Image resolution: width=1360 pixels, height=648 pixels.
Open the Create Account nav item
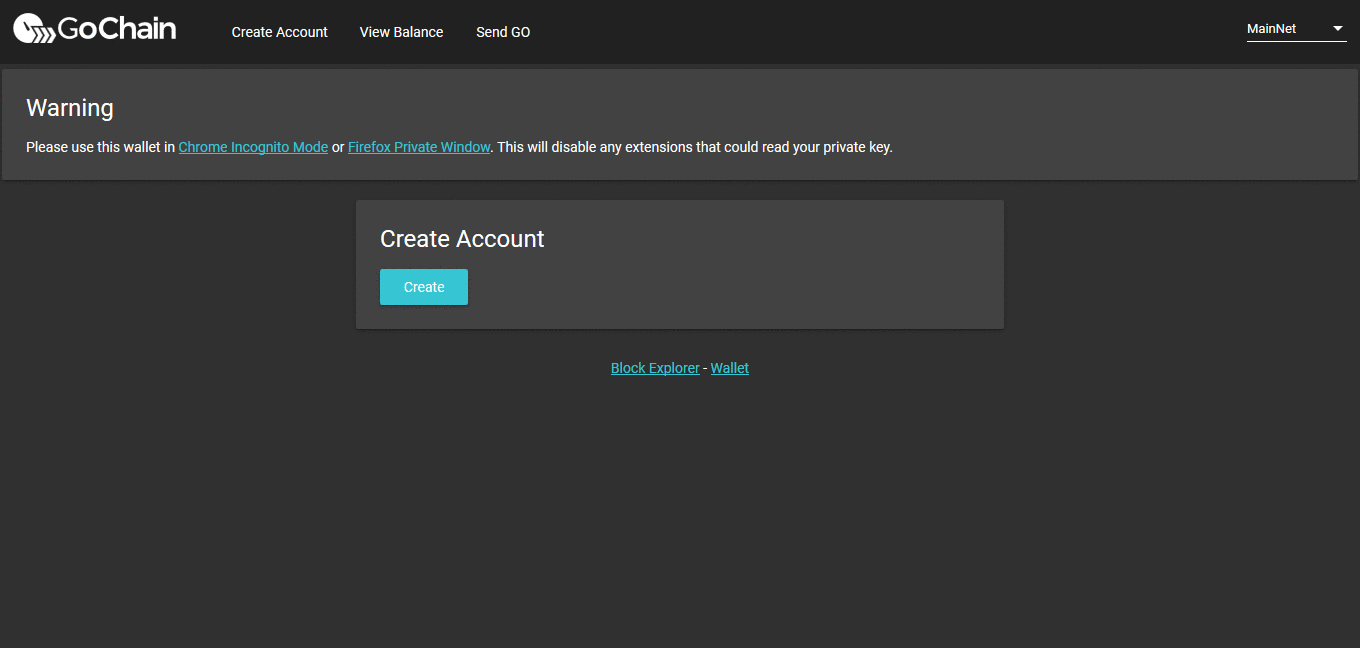pos(279,32)
